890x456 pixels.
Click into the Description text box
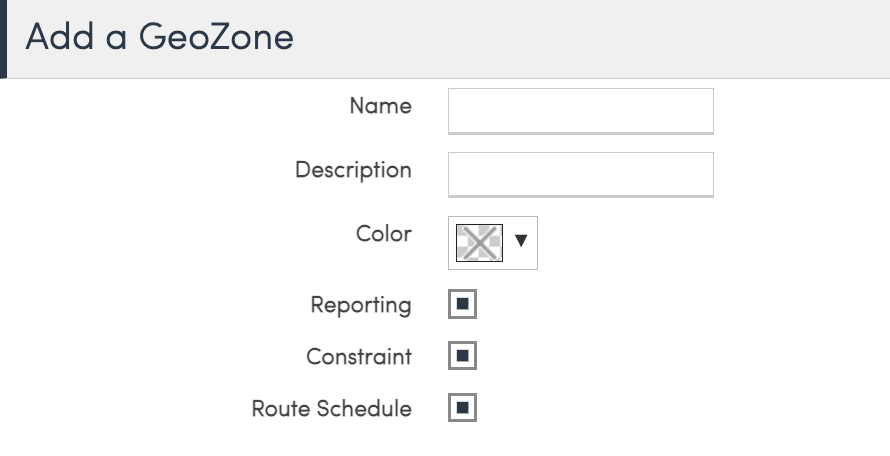pyautogui.click(x=580, y=173)
